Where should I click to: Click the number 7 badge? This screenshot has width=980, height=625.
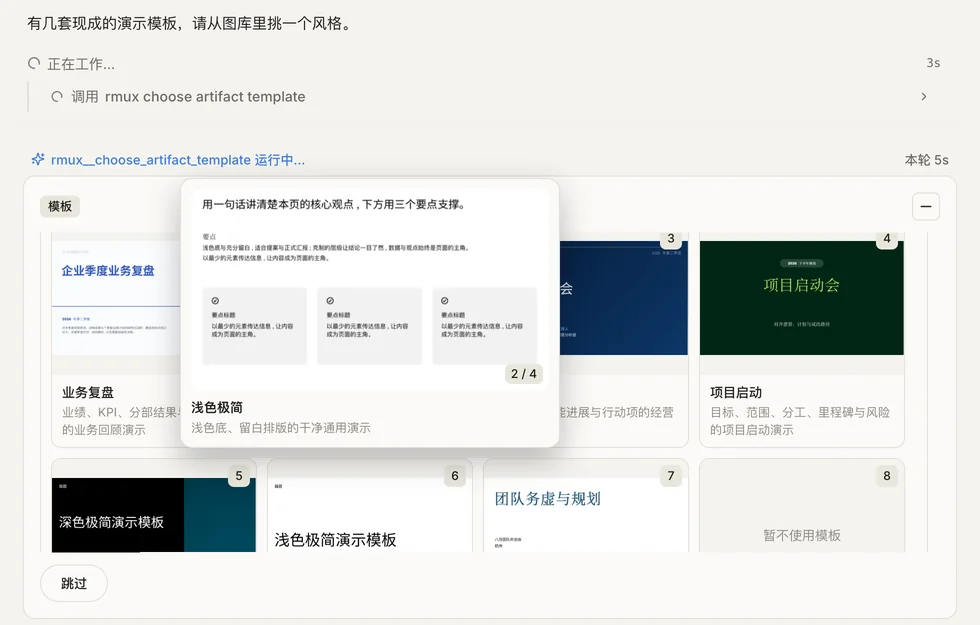[671, 476]
